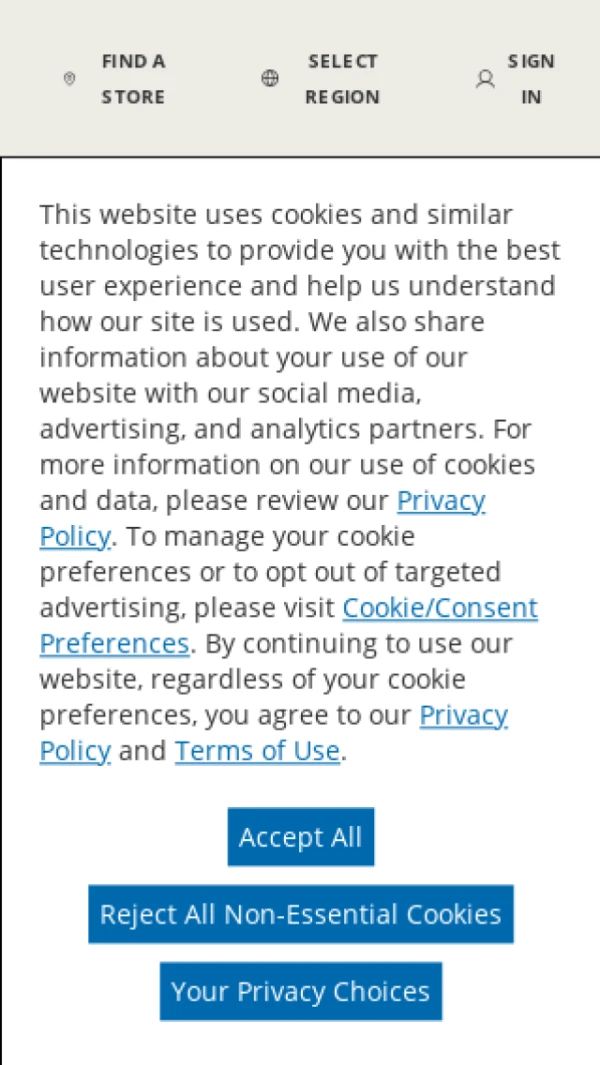This screenshot has width=600, height=1065.
Task: Open Privacy link after "you agree to our"
Action: (x=463, y=715)
